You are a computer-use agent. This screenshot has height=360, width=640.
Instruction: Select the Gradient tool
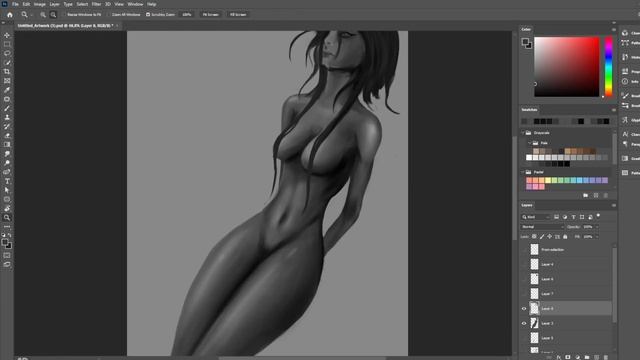(7, 144)
